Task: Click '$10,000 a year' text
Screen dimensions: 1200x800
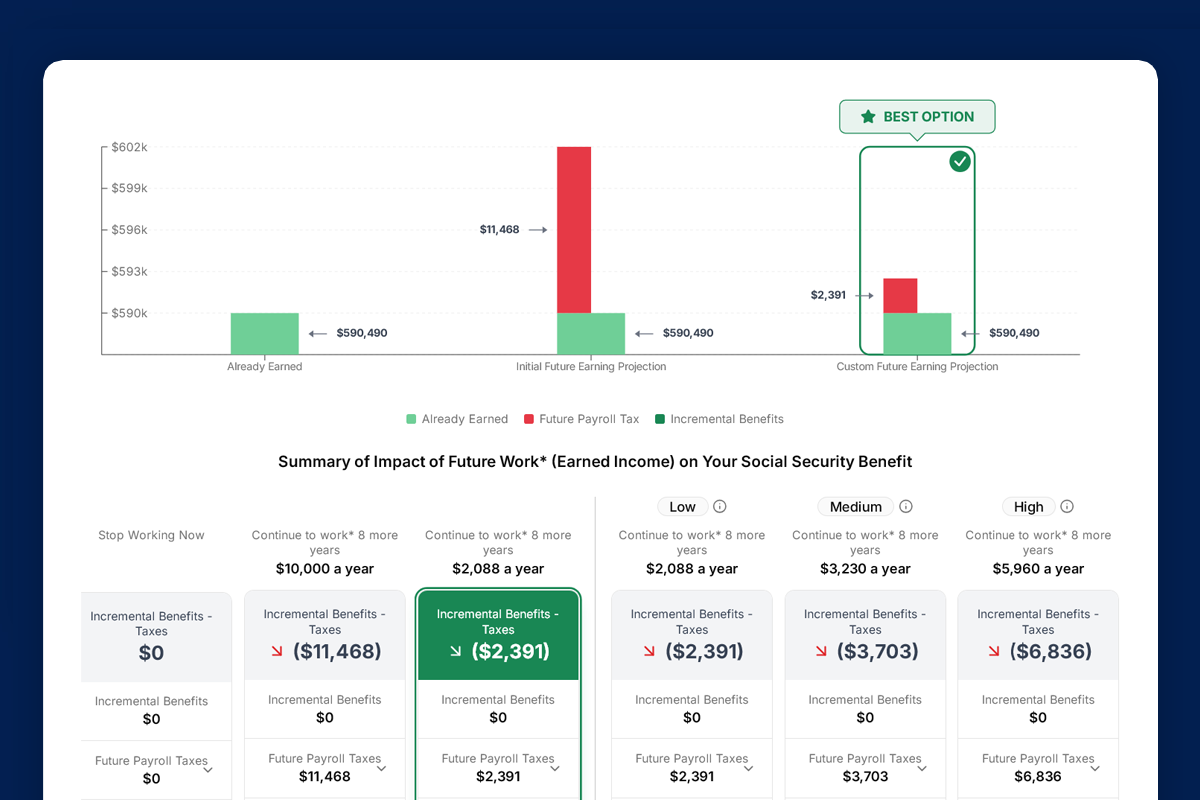Action: [325, 569]
